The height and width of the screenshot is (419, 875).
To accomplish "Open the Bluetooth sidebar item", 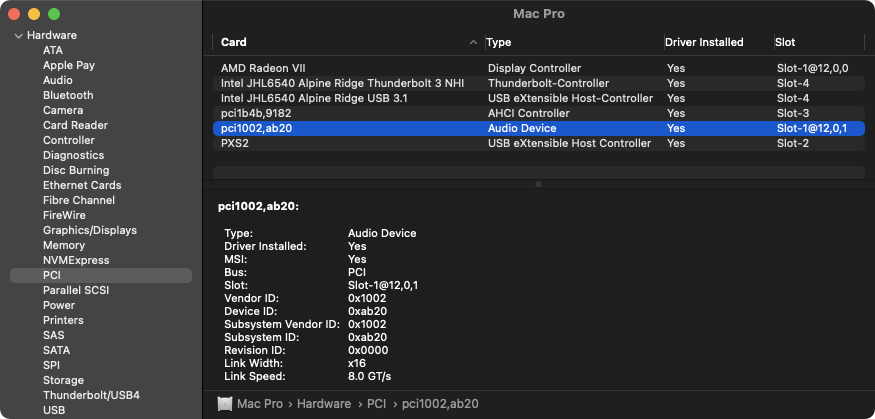I will pos(68,95).
